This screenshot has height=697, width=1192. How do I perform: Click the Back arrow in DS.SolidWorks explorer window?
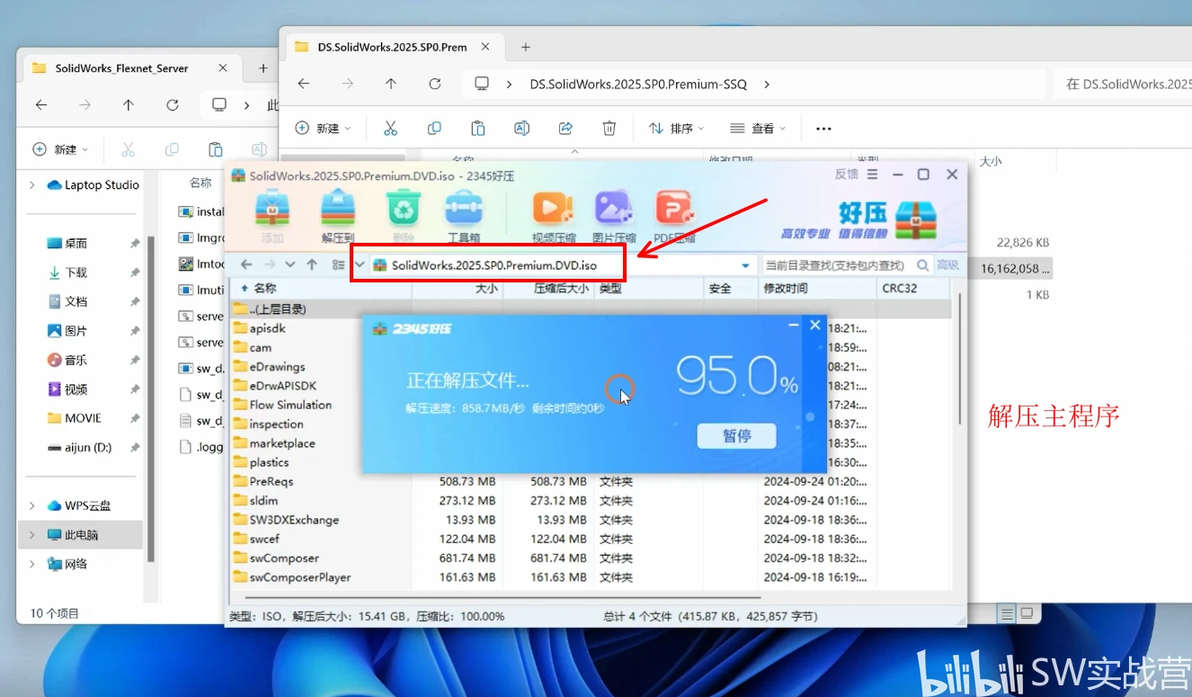point(304,84)
